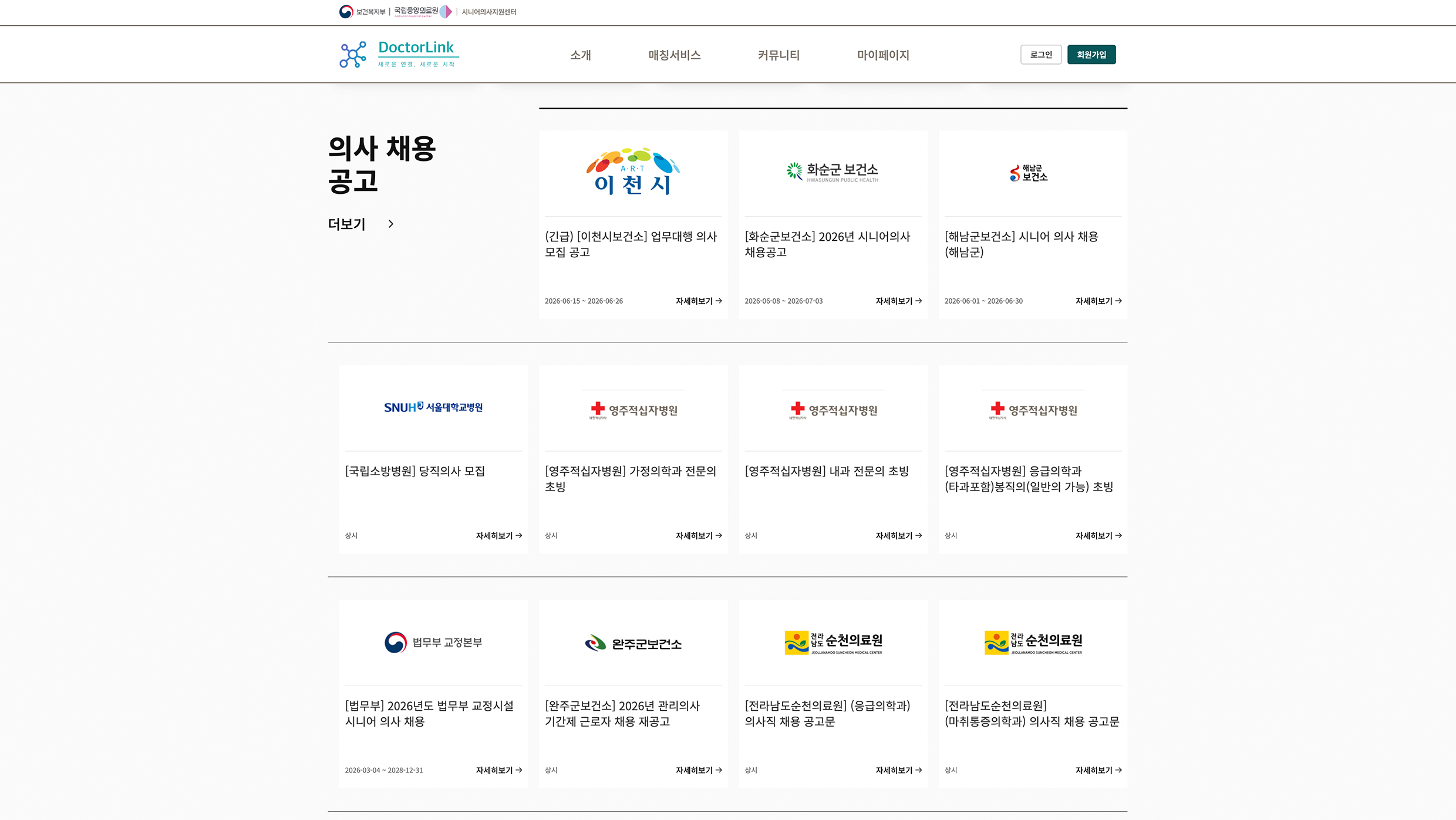Click 영주적십자병원 logo on 가정의학과 card
The image size is (1456, 820).
click(x=633, y=410)
